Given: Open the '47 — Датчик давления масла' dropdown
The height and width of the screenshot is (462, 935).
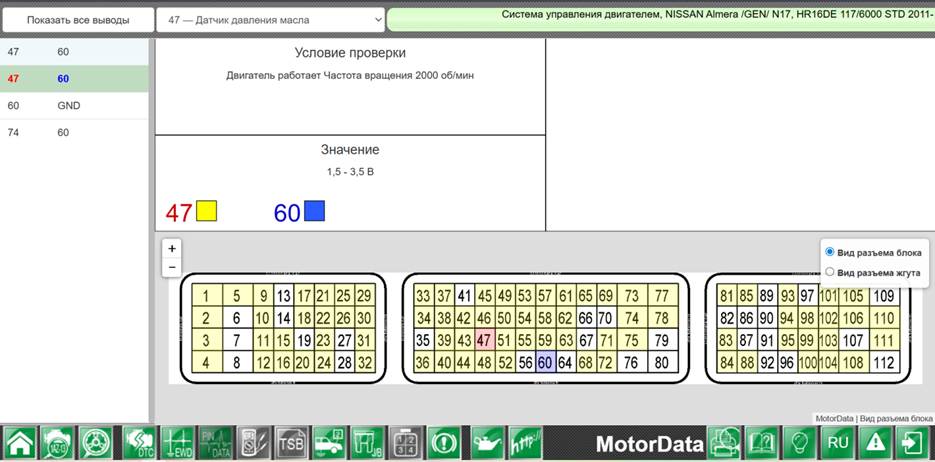Looking at the screenshot, I should (x=270, y=20).
